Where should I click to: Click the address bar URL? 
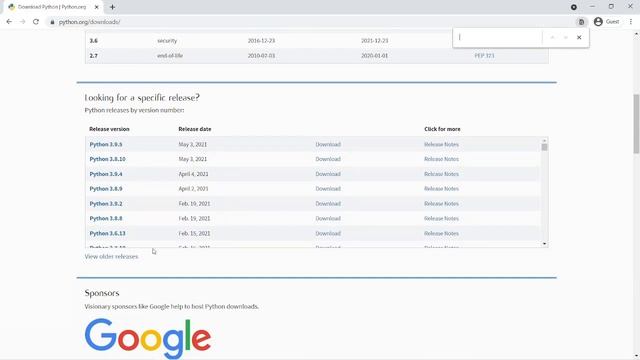(x=89, y=22)
